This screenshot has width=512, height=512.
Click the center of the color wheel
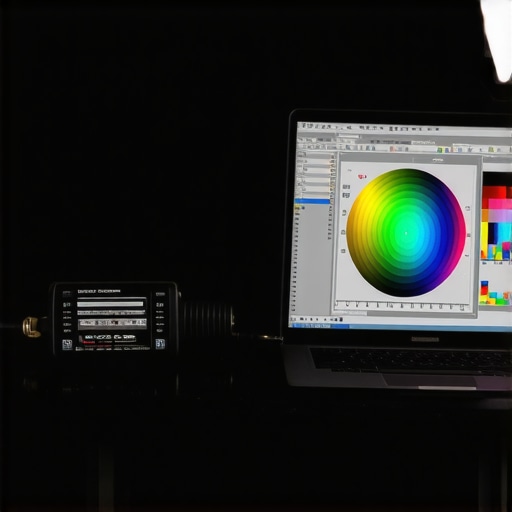pyautogui.click(x=406, y=233)
